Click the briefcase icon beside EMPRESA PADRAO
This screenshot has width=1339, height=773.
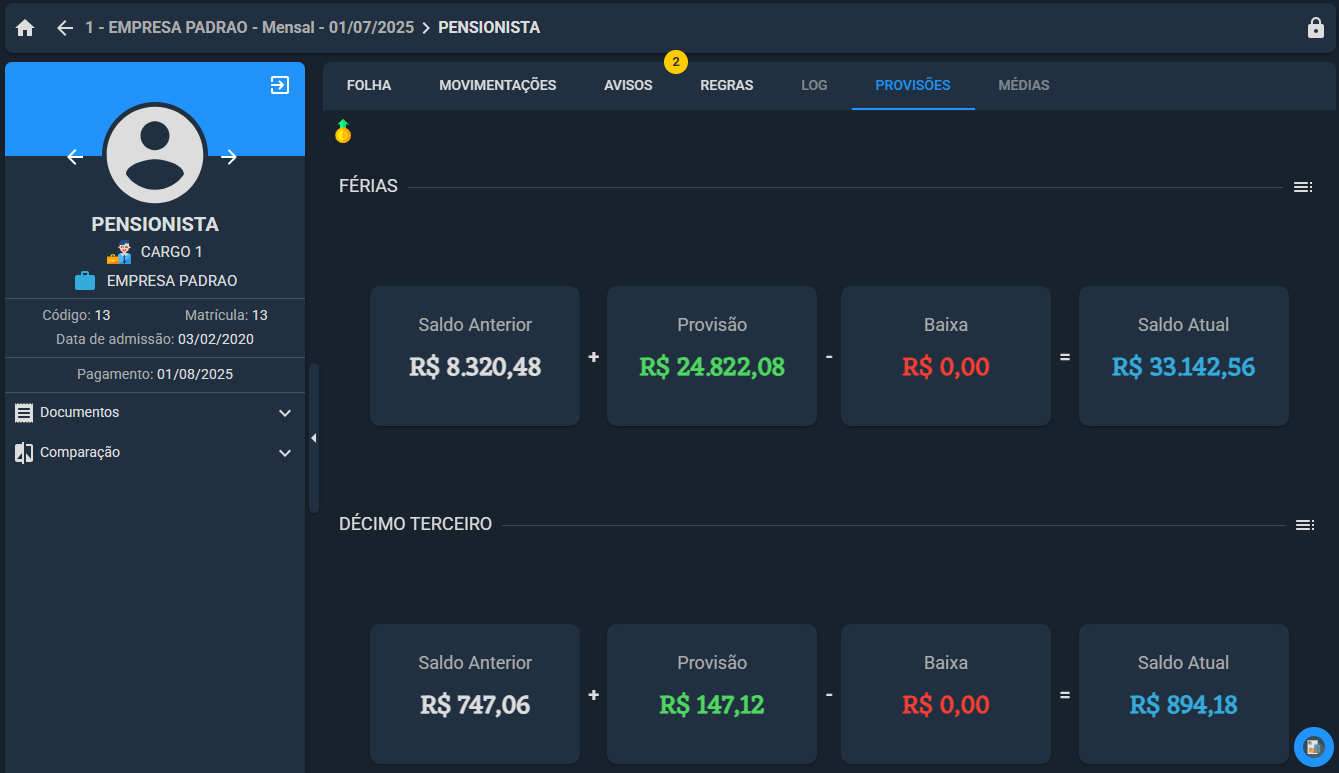(85, 281)
